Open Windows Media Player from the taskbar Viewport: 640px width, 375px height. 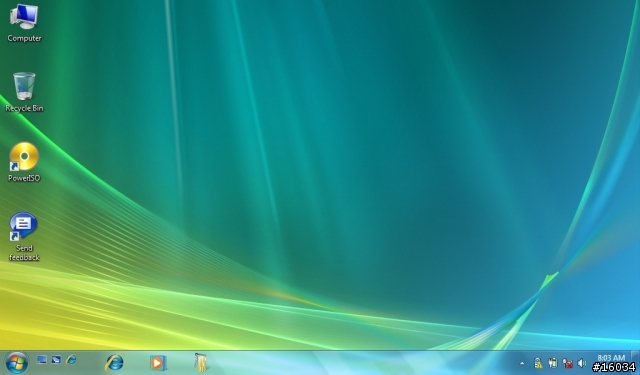coord(158,362)
